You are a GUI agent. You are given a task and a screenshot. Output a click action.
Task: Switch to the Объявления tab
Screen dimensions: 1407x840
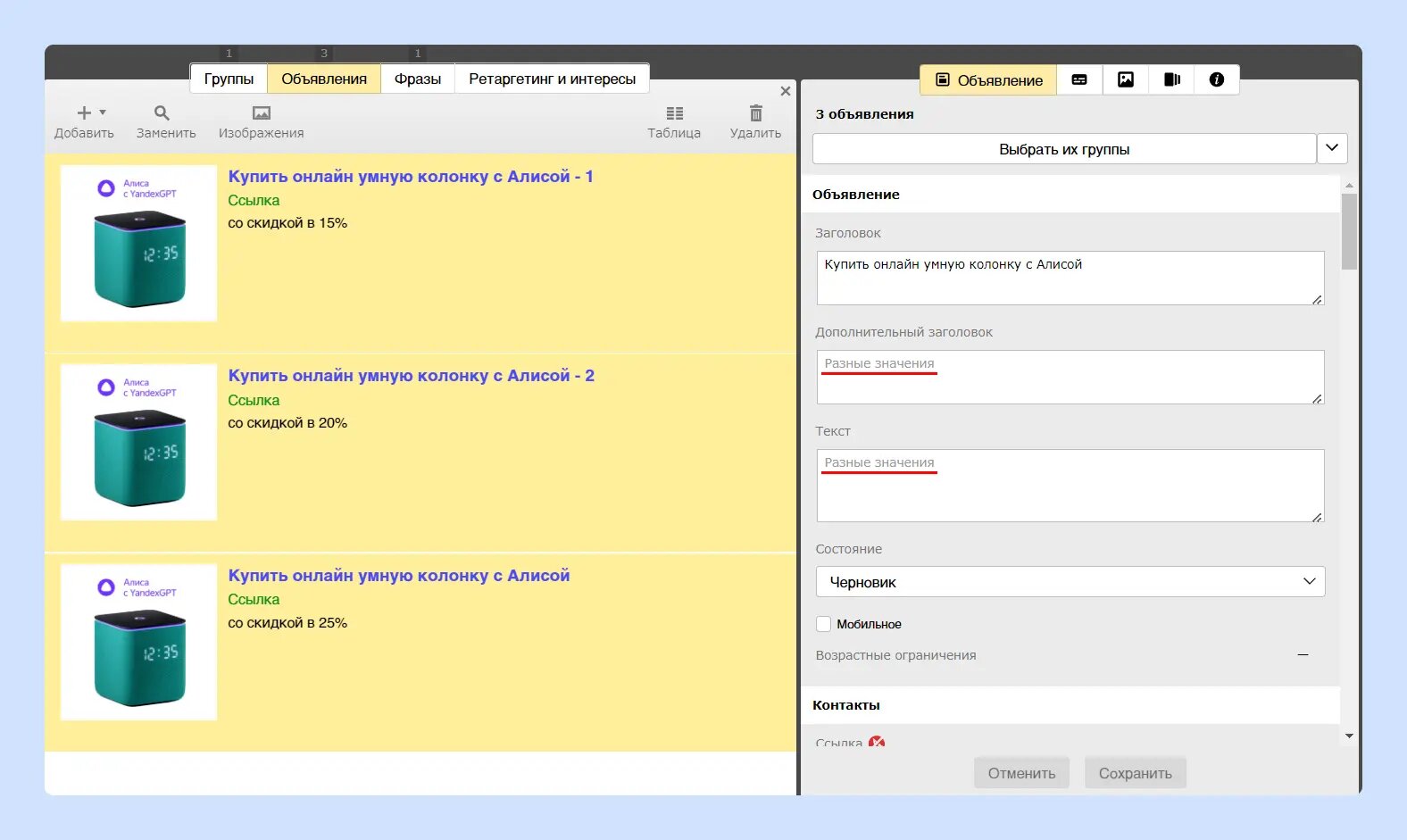(x=324, y=79)
